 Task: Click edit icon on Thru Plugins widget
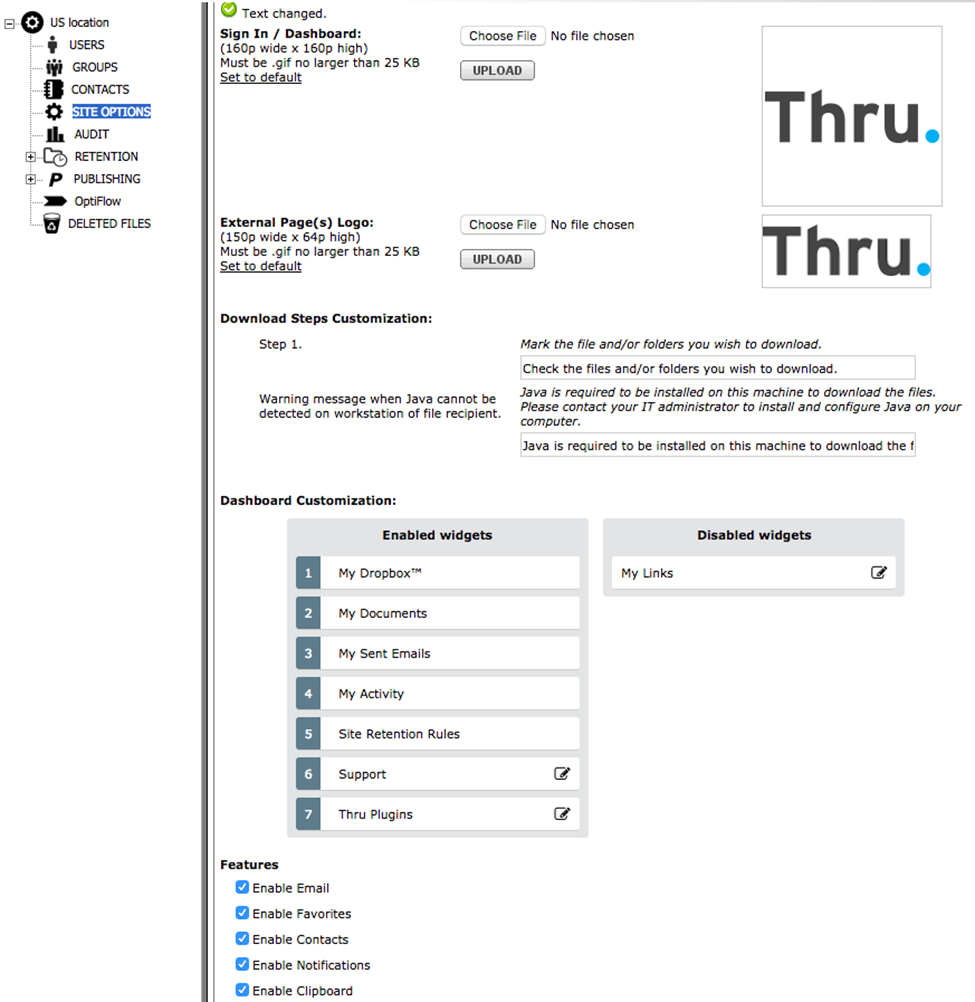click(x=562, y=814)
